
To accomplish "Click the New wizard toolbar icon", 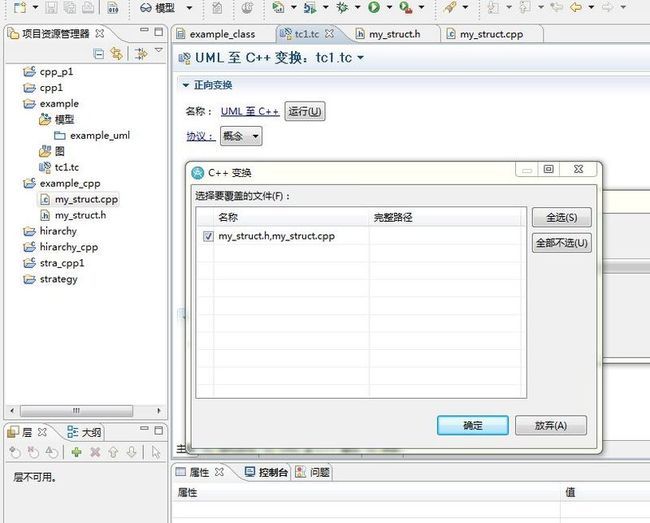I will pos(20,7).
